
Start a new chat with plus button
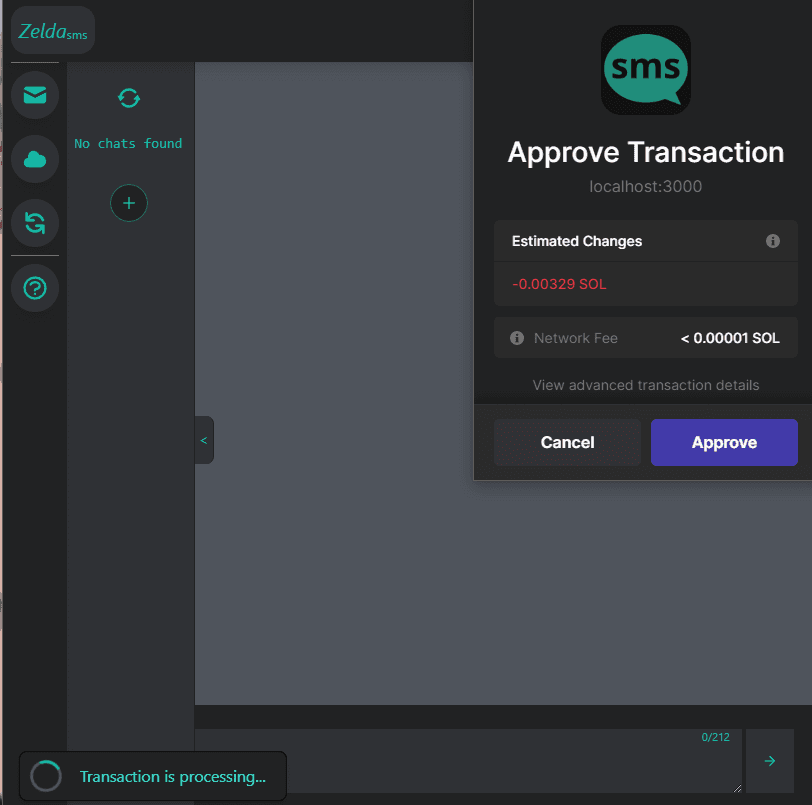(x=129, y=203)
